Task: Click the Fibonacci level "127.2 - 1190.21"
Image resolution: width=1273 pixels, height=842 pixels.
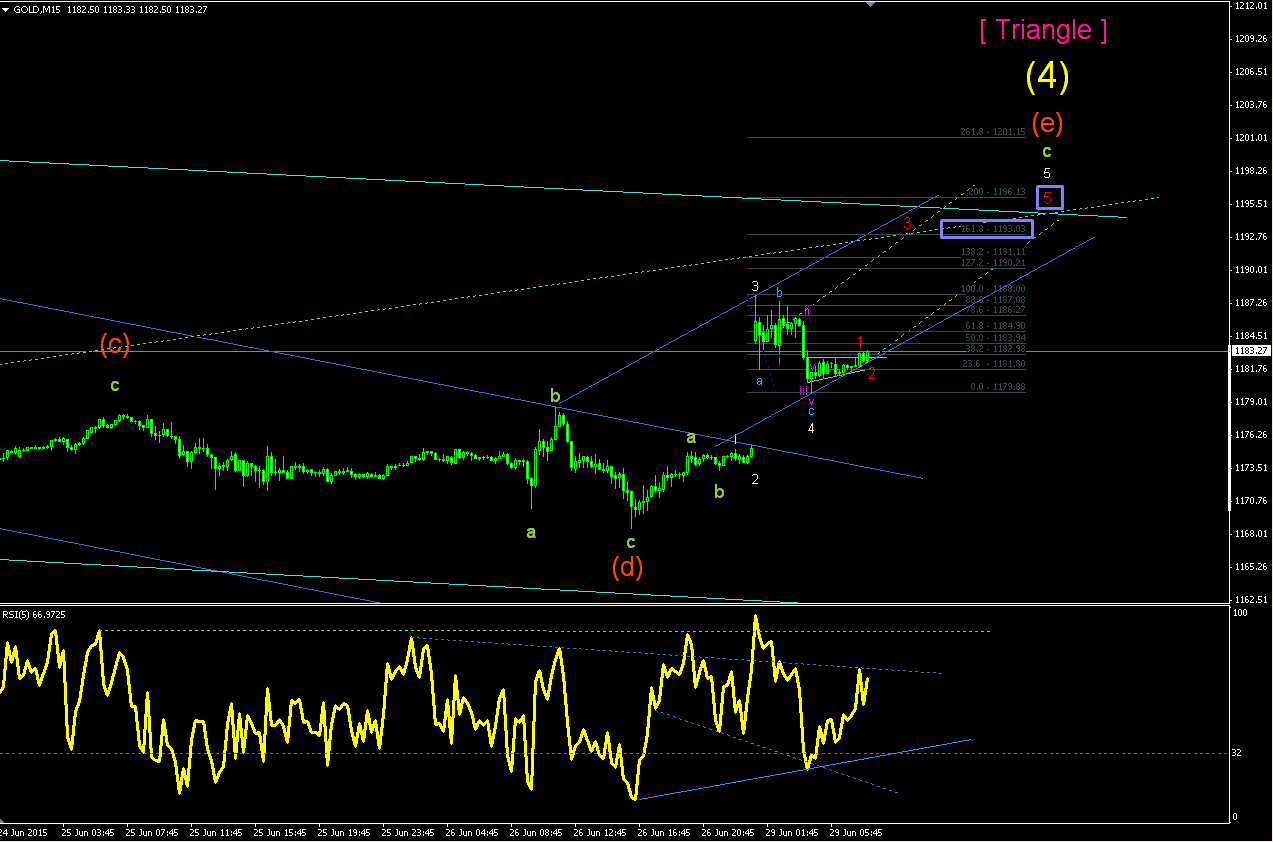Action: click(993, 262)
